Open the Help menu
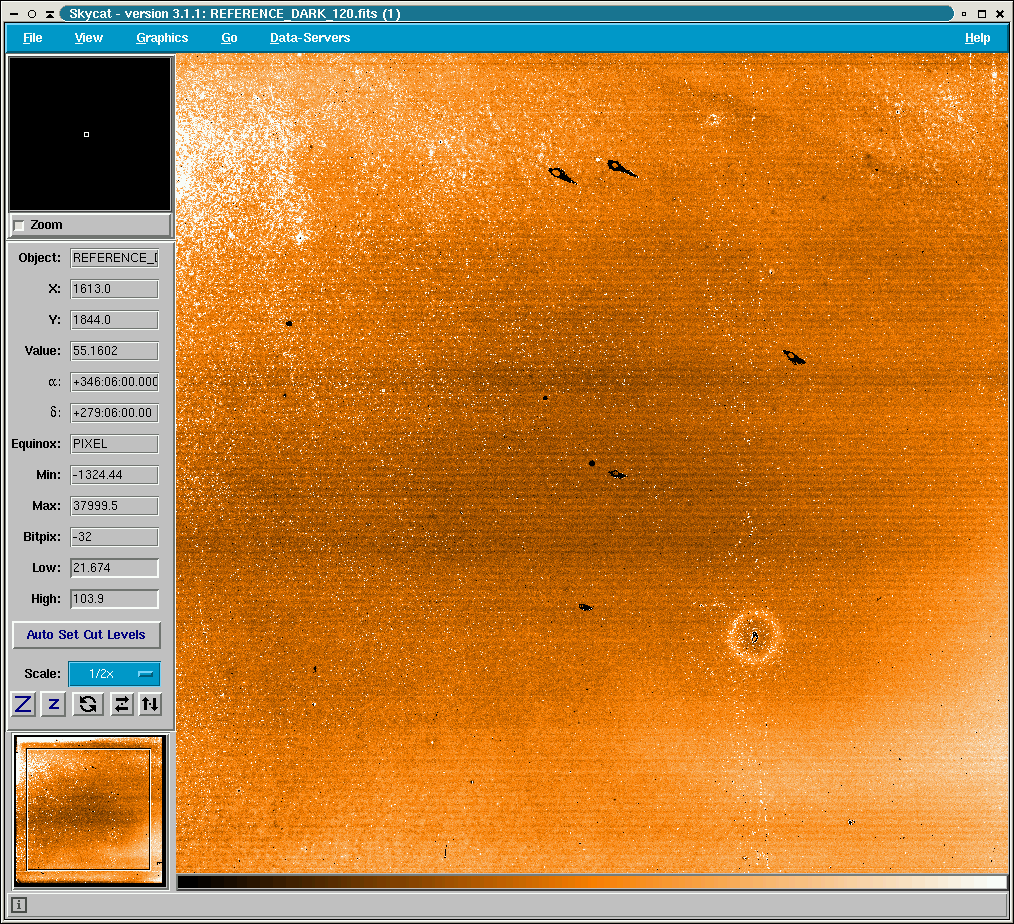 (x=977, y=38)
